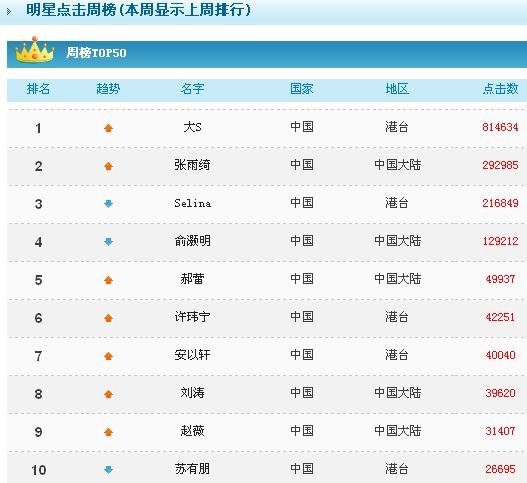
Task: Select the Selina name link
Action: (193, 203)
